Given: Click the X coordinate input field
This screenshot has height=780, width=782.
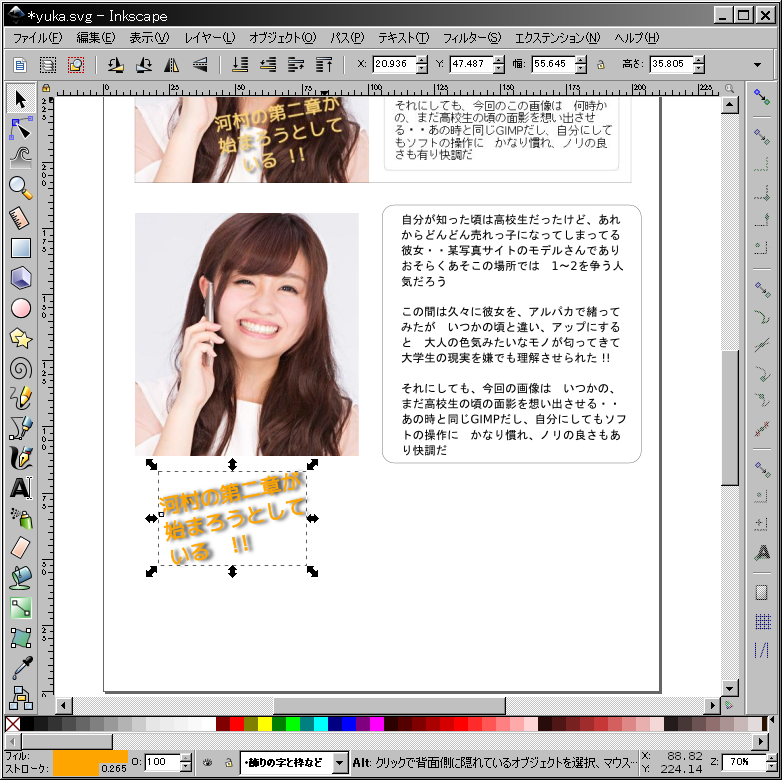Looking at the screenshot, I should point(394,64).
